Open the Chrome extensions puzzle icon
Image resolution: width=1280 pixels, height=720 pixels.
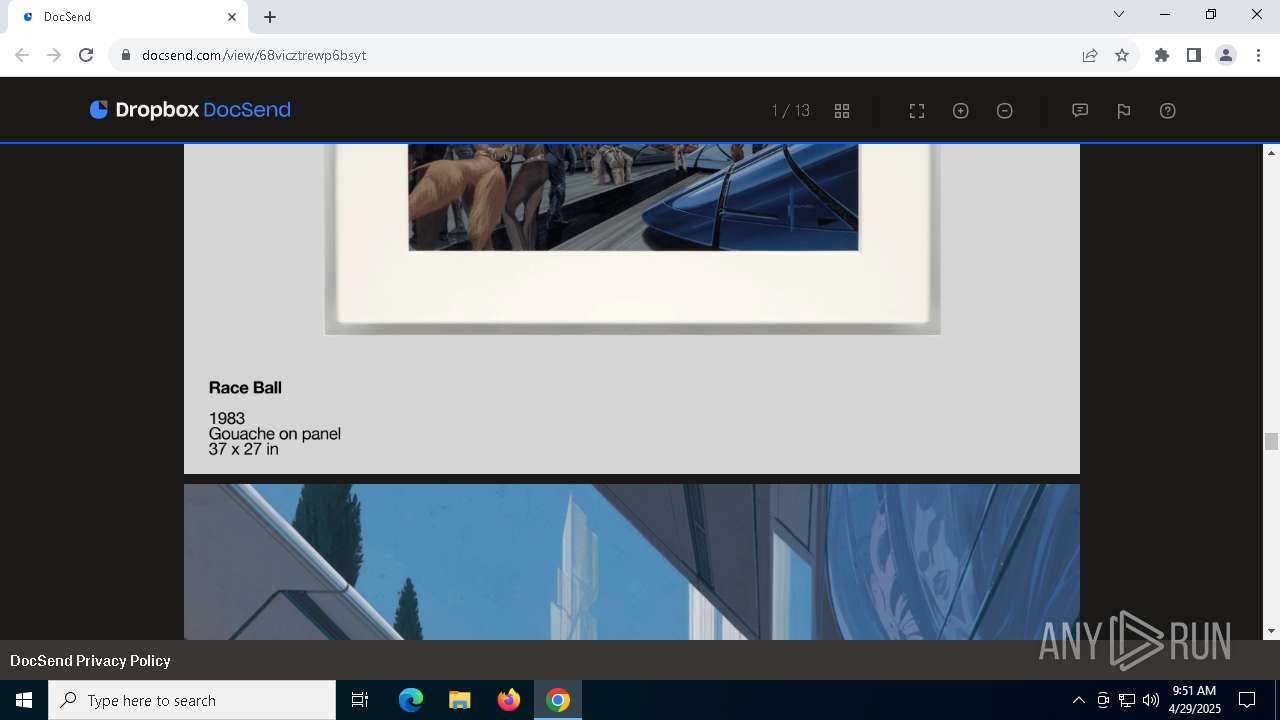1162,55
